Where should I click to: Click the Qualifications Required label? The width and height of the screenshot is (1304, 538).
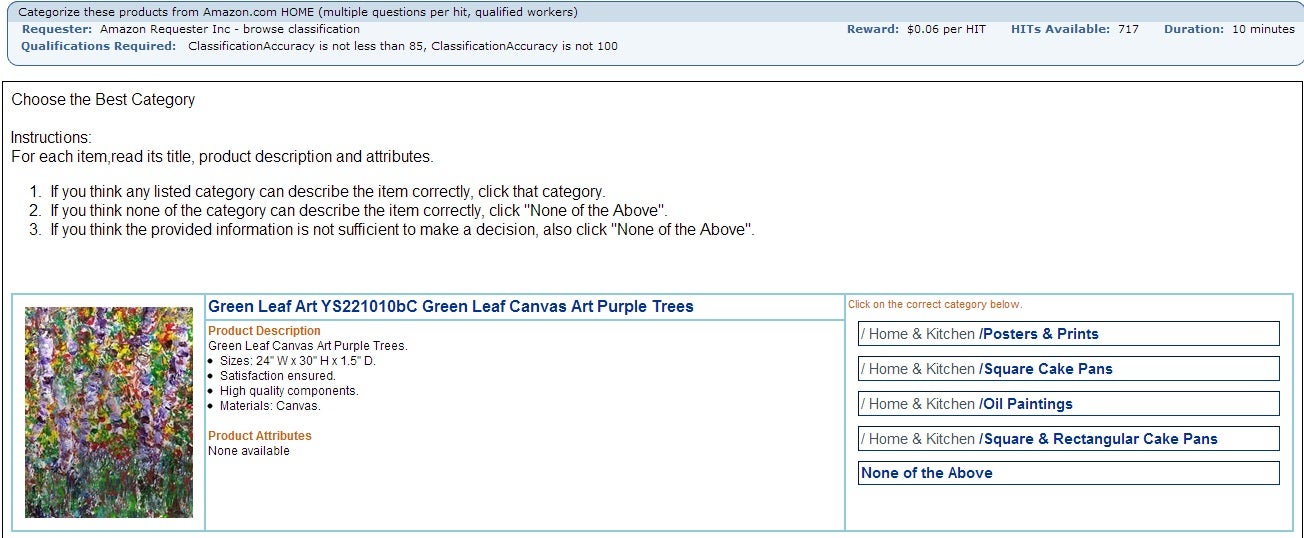pos(99,46)
